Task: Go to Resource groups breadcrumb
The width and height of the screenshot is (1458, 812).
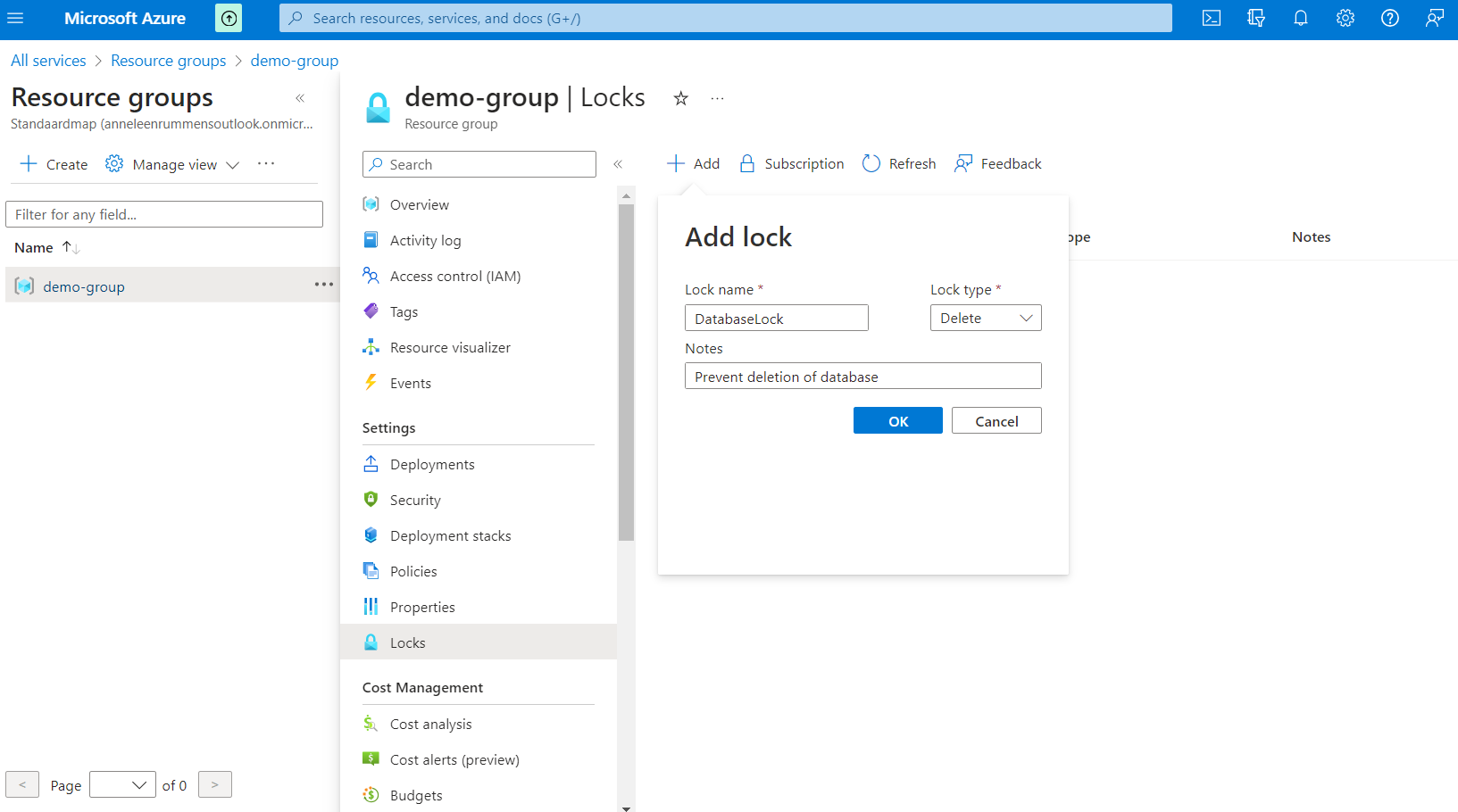Action: [169, 61]
